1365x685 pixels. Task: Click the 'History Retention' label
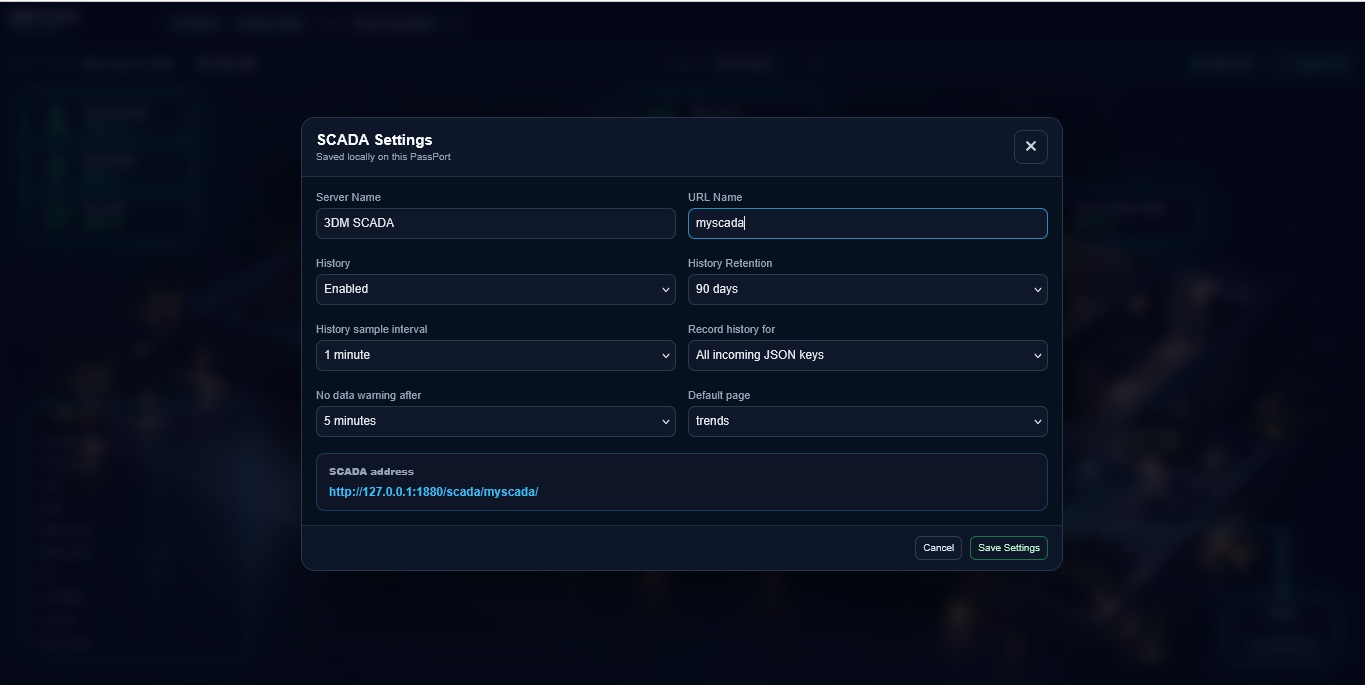coord(730,263)
